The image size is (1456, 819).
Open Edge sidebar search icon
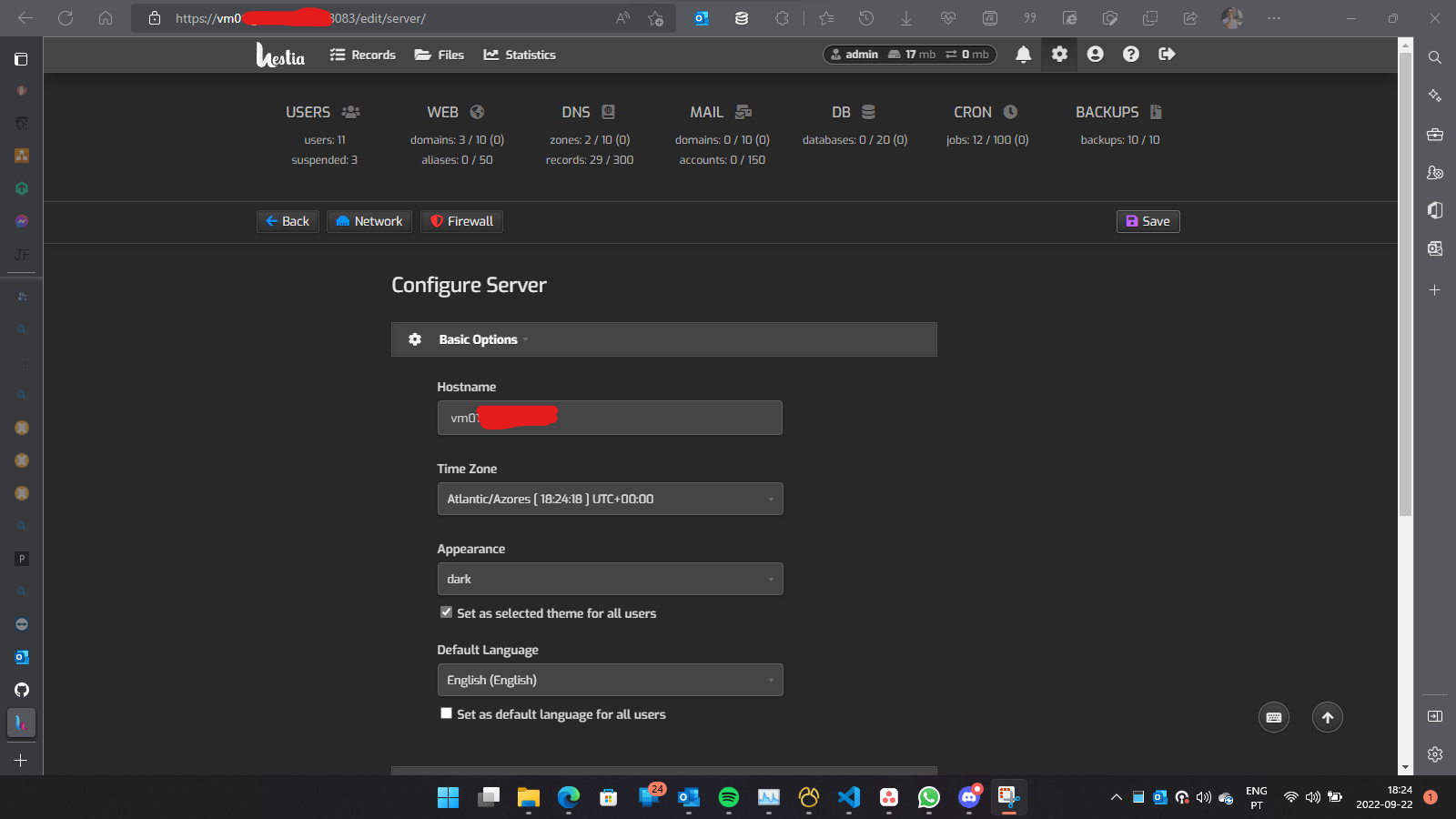(x=1435, y=57)
